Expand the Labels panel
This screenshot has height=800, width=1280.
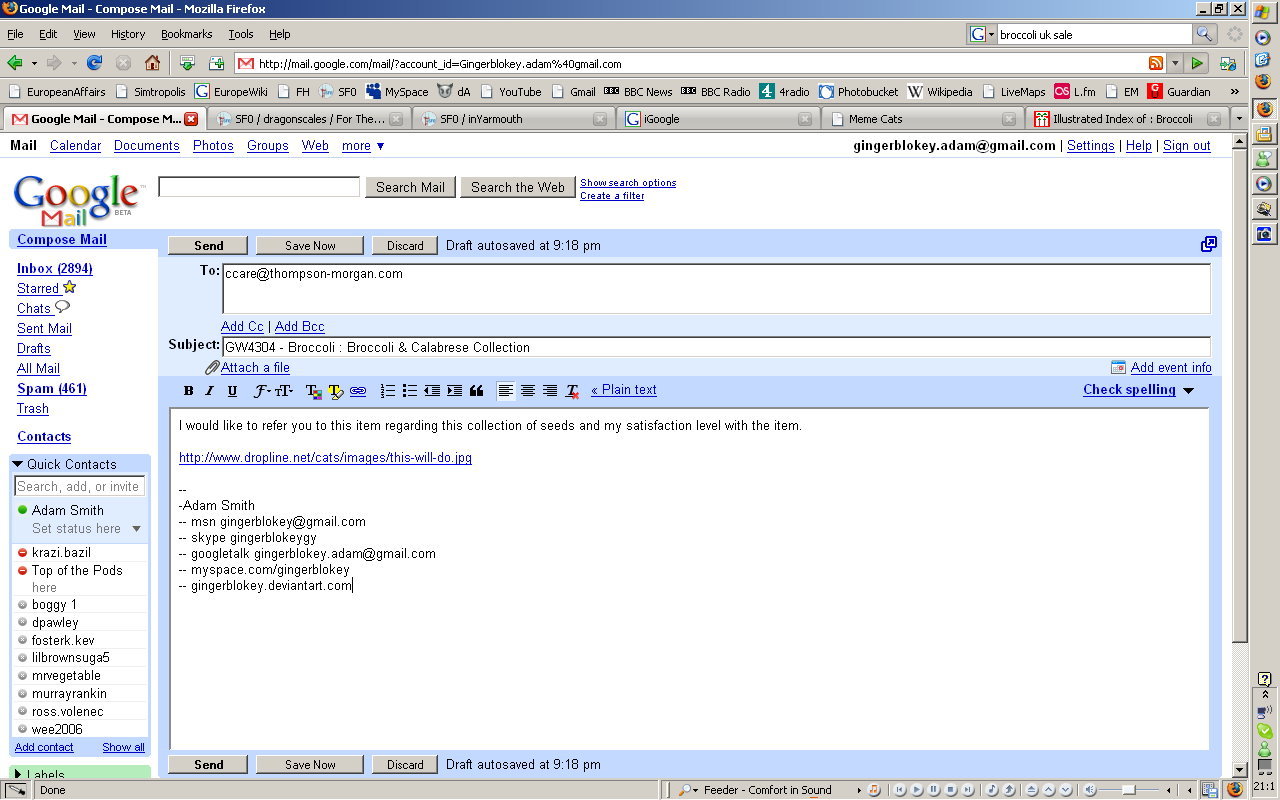pos(18,775)
